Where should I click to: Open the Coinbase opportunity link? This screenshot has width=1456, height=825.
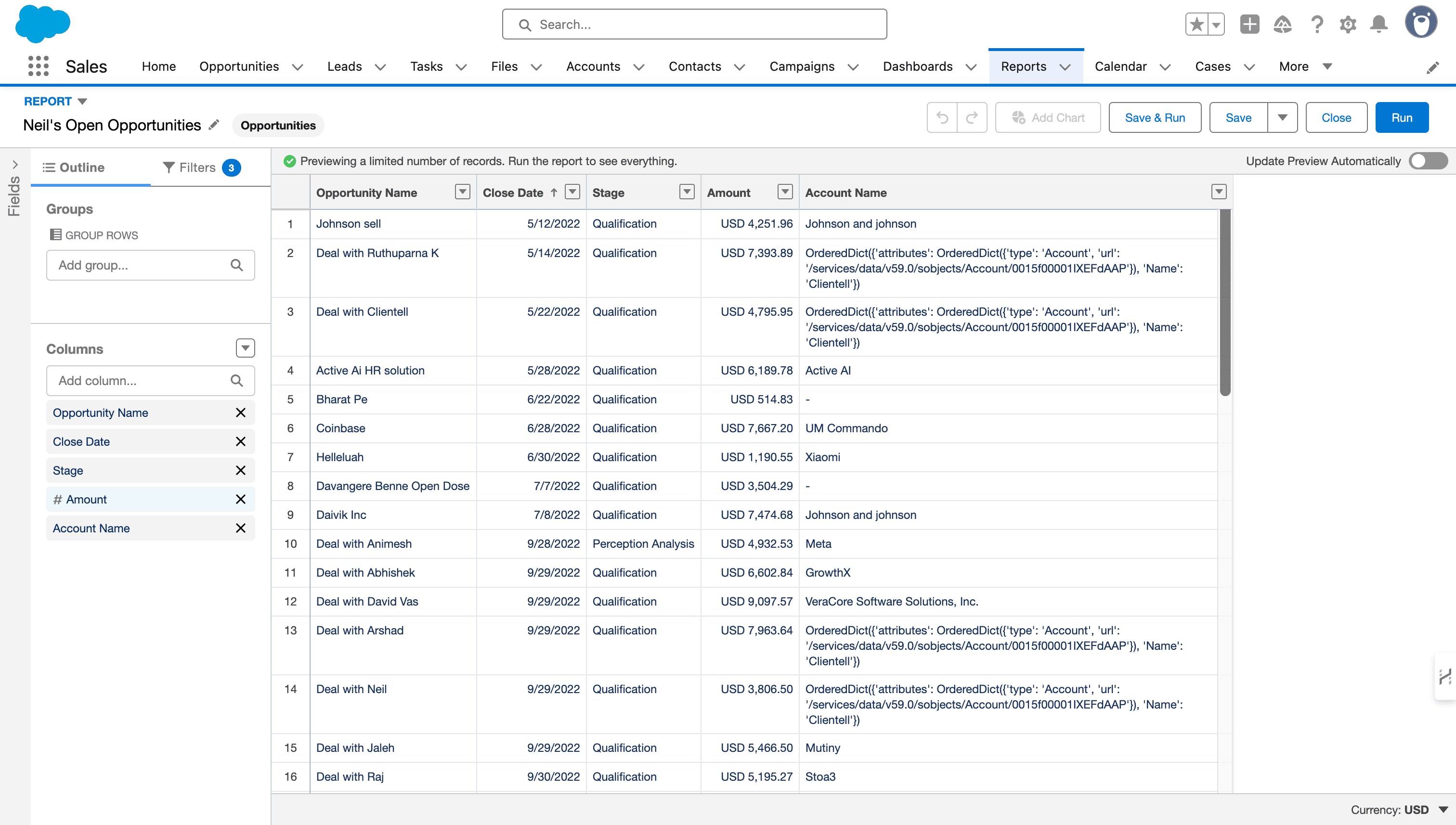click(340, 428)
